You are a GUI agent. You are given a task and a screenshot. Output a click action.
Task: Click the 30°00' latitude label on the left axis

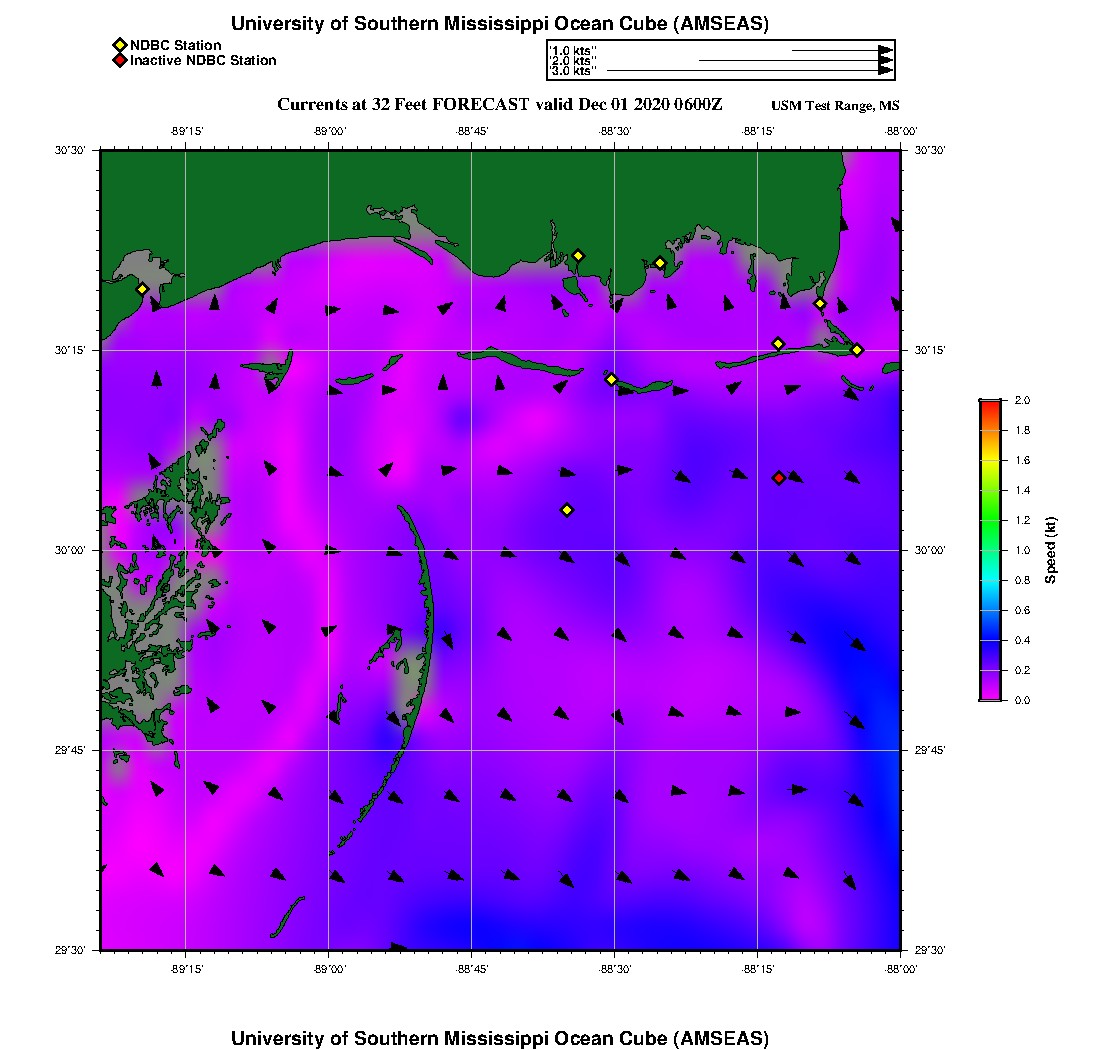[x=73, y=550]
